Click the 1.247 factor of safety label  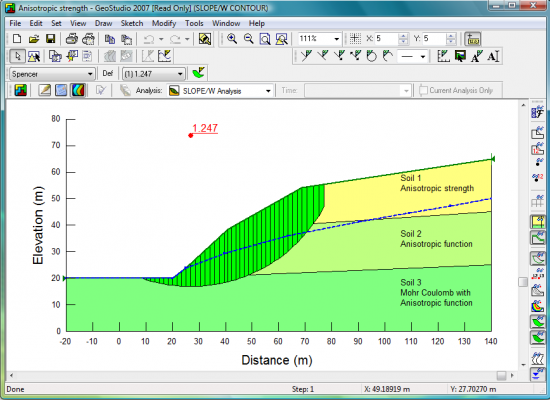(x=205, y=128)
